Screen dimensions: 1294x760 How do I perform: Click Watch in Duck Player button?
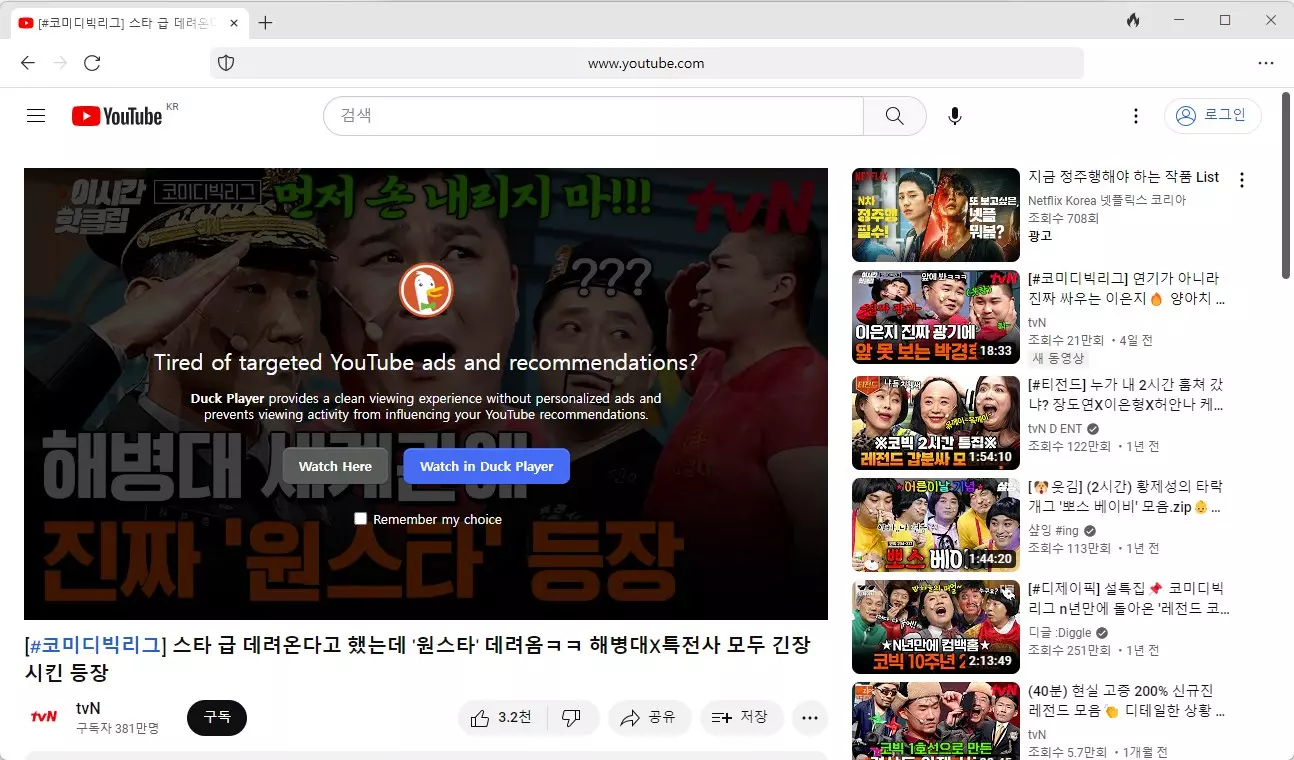tap(487, 466)
